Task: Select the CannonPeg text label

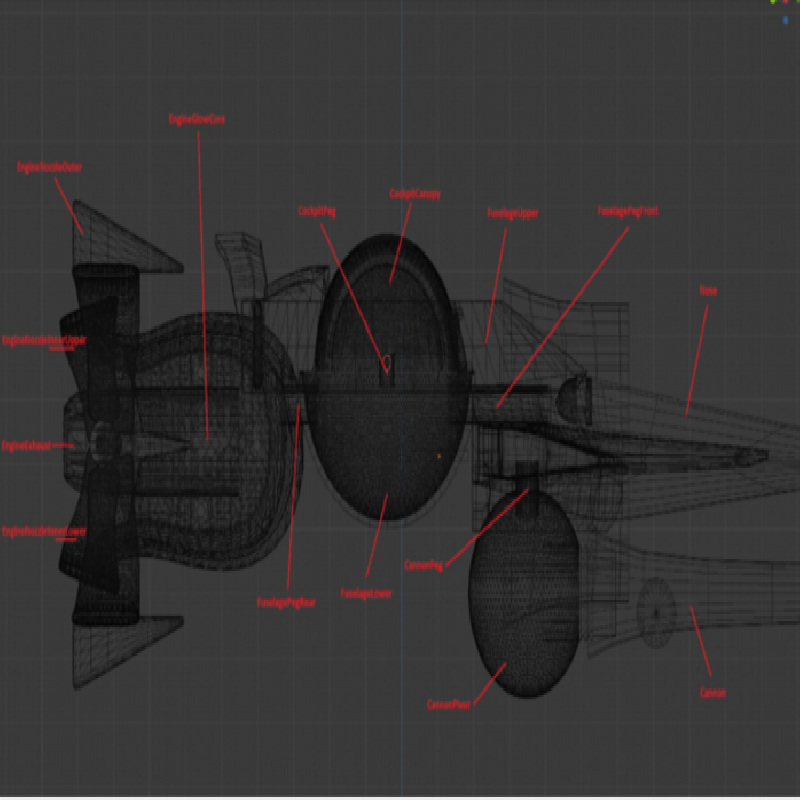Action: [x=423, y=566]
